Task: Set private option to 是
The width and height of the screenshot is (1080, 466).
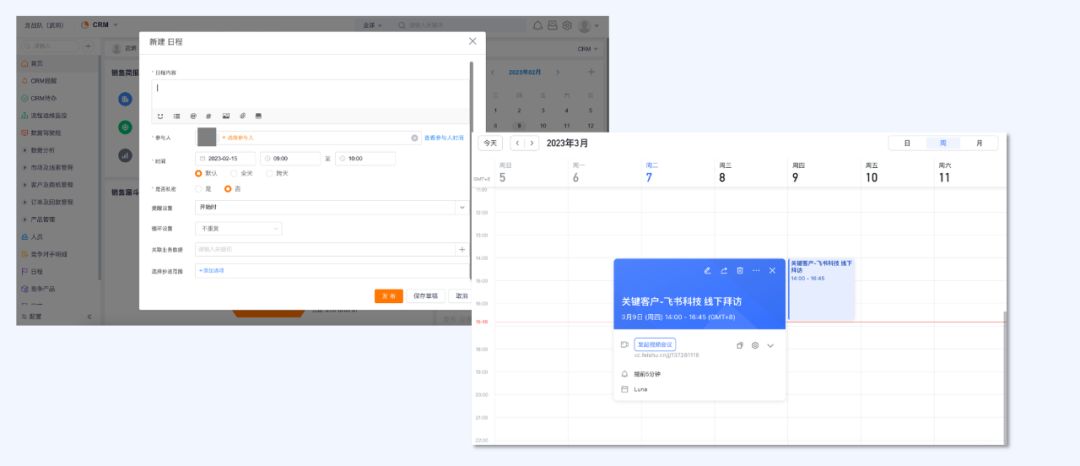Action: [199, 189]
